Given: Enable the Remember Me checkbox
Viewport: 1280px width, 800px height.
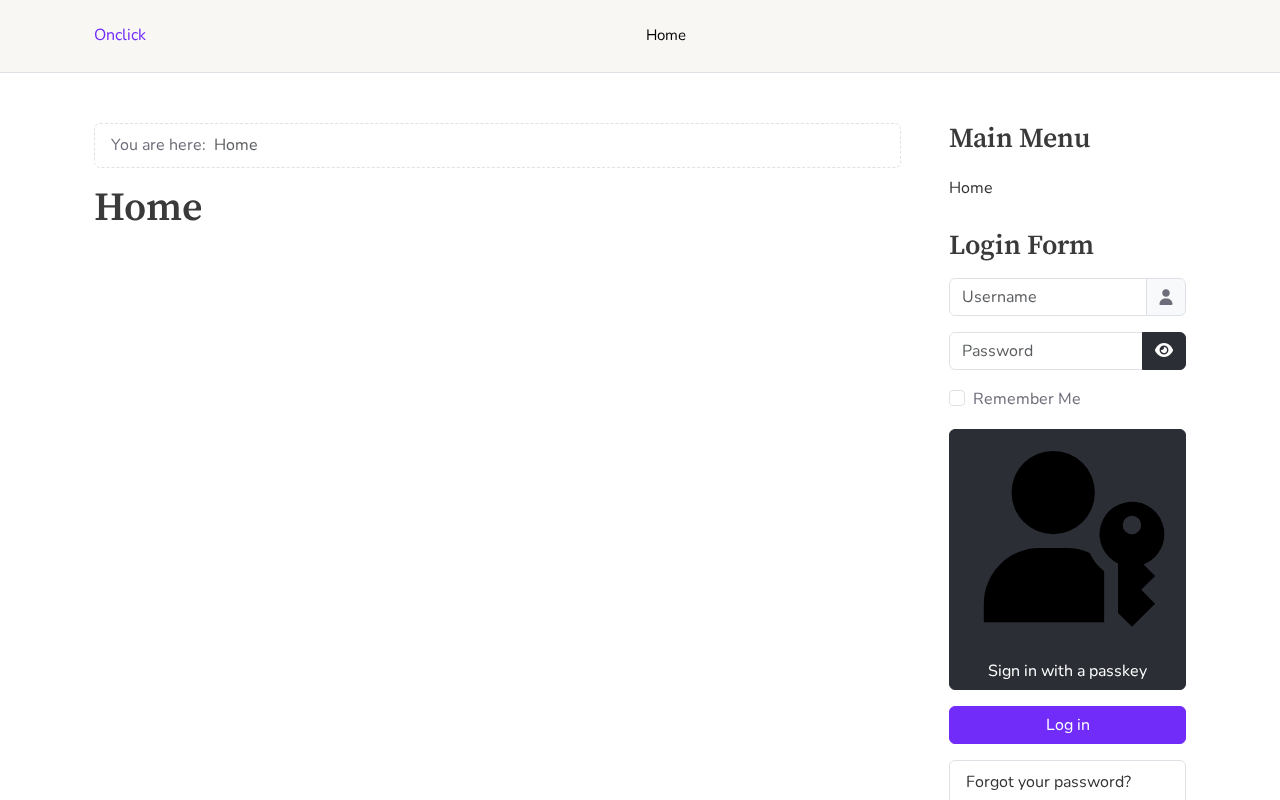Looking at the screenshot, I should click(957, 398).
